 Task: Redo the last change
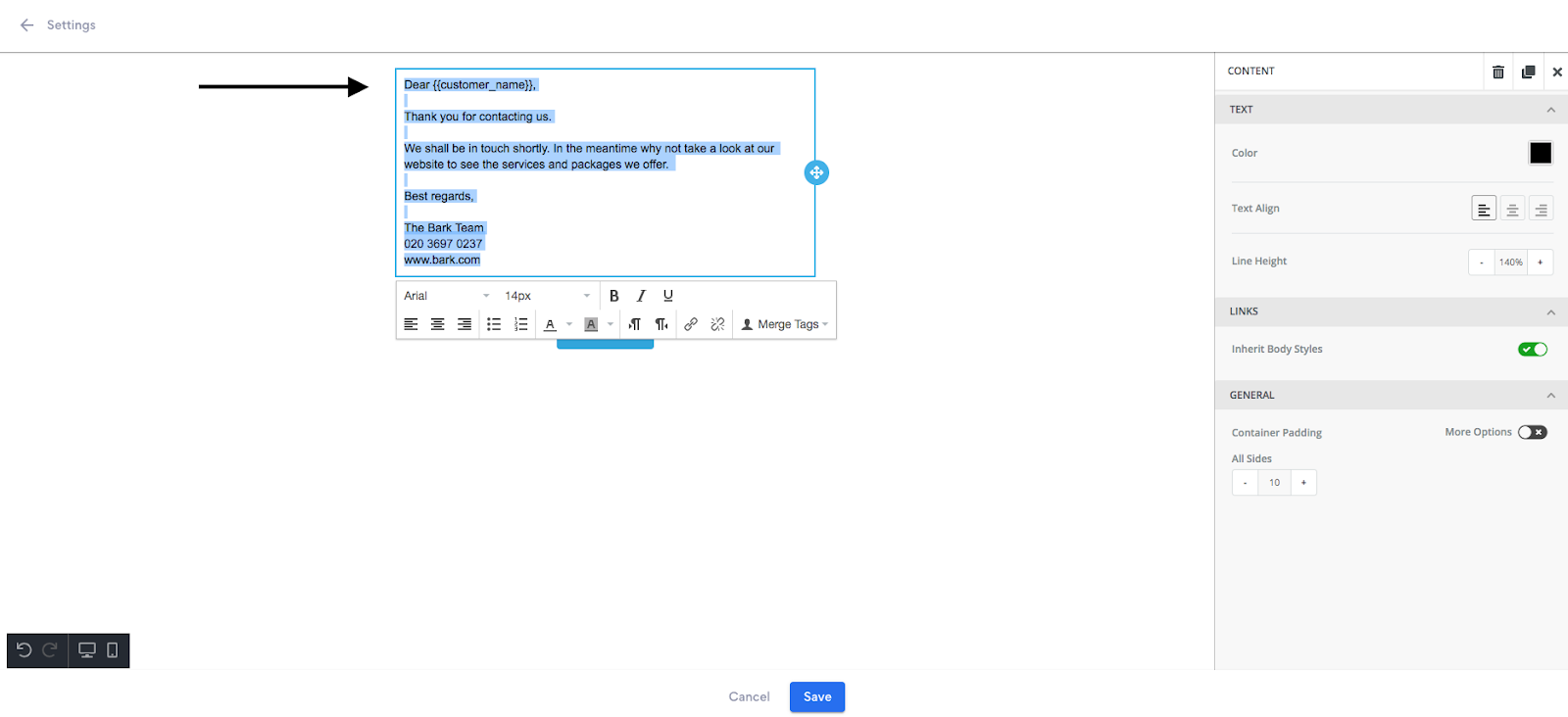(50, 650)
